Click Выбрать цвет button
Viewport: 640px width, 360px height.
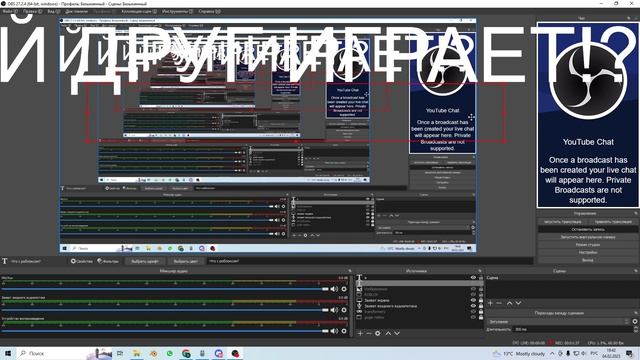click(186, 261)
